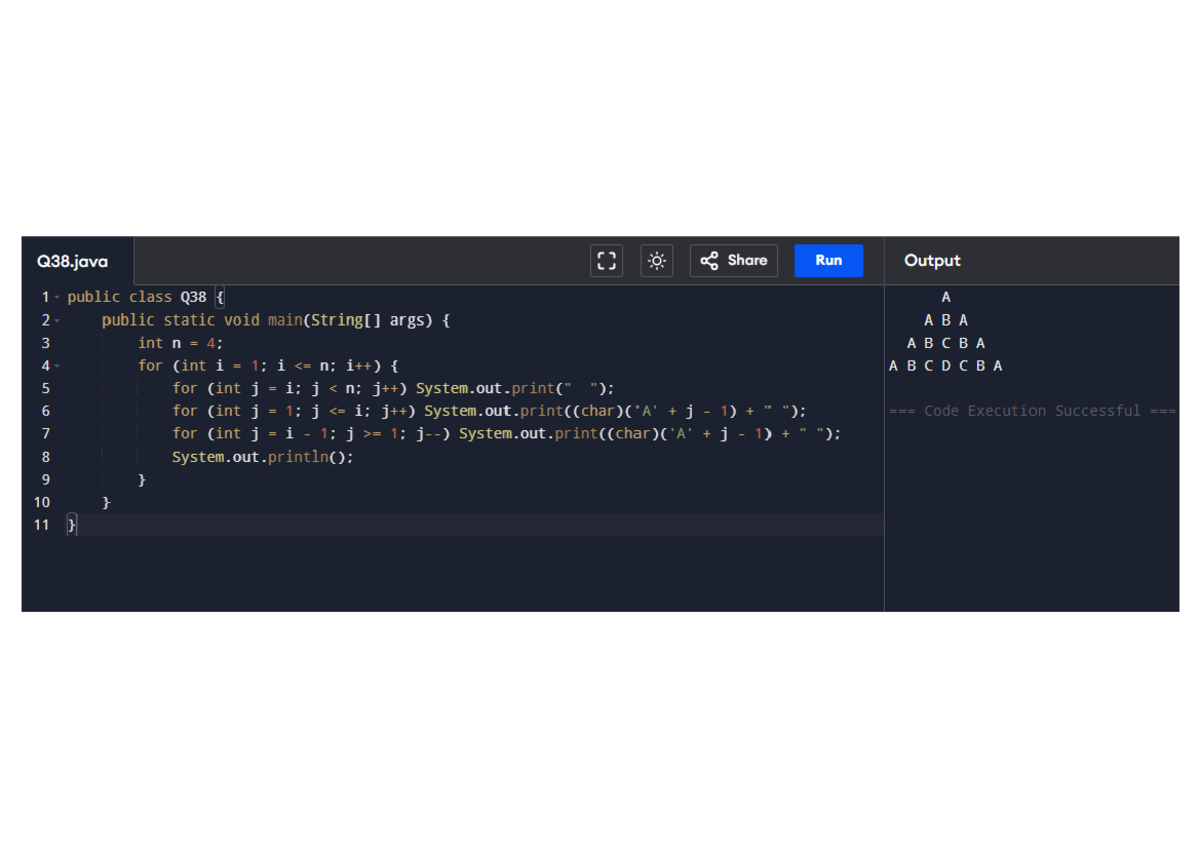Image resolution: width=1200 pixels, height=848 pixels.
Task: Click the divider between editor and output
Action: [x=884, y=448]
